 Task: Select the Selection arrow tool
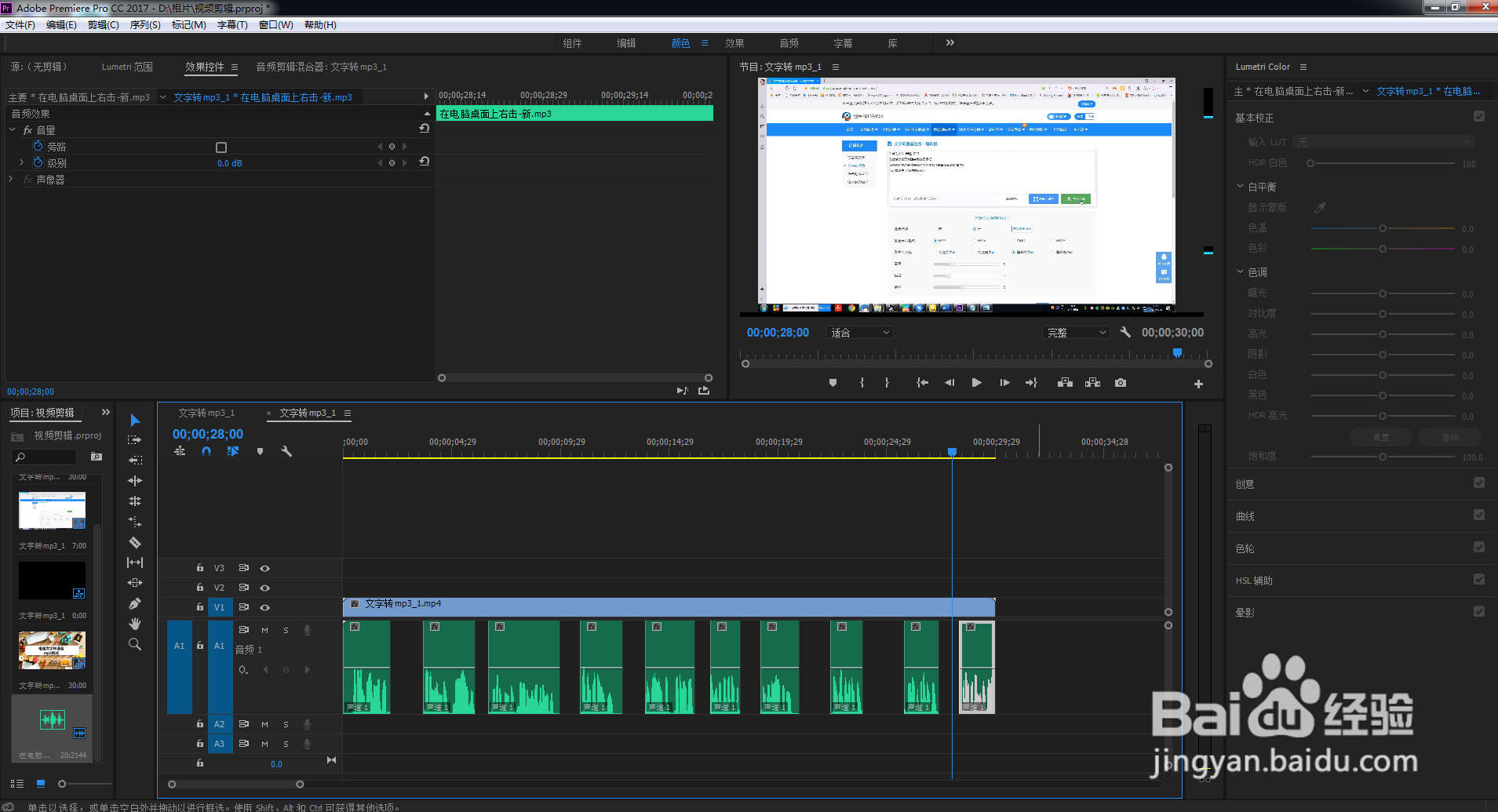point(135,421)
